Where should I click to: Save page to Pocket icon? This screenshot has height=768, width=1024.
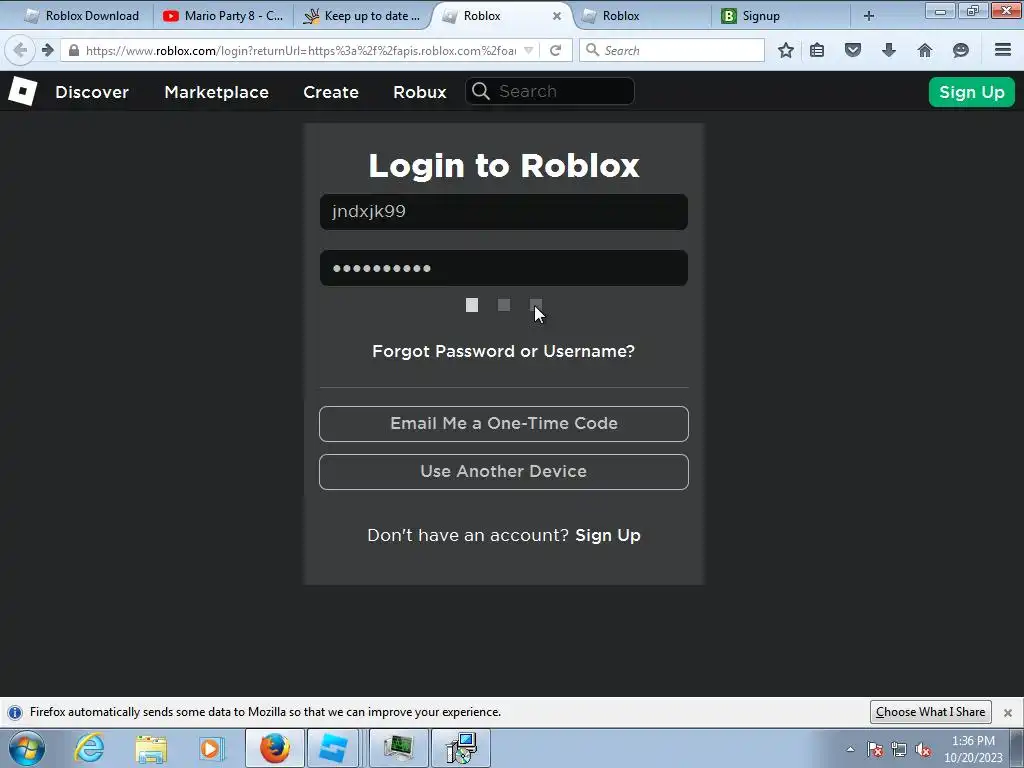point(853,50)
